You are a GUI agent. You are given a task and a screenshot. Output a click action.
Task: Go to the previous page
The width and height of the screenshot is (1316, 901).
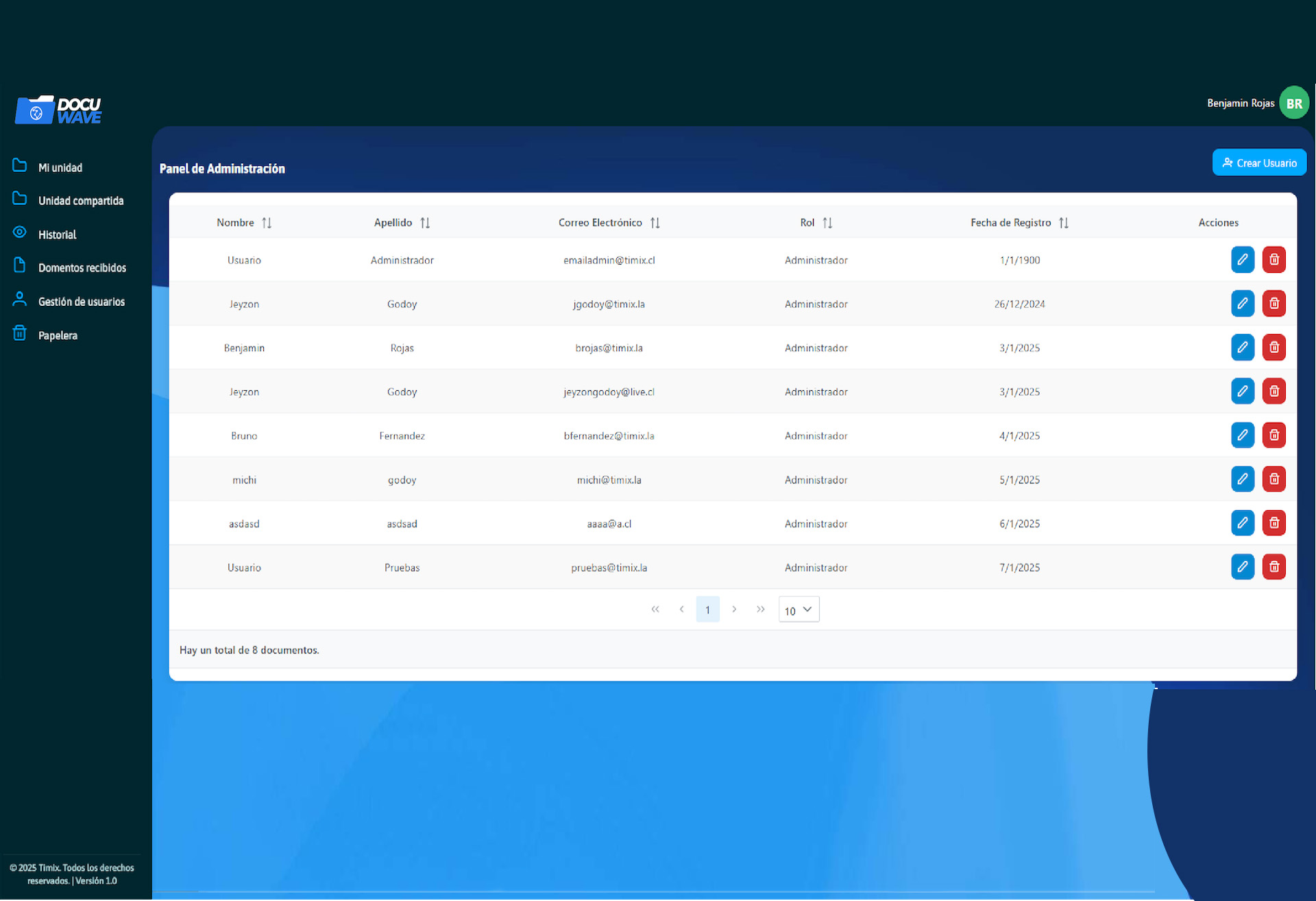click(x=681, y=609)
